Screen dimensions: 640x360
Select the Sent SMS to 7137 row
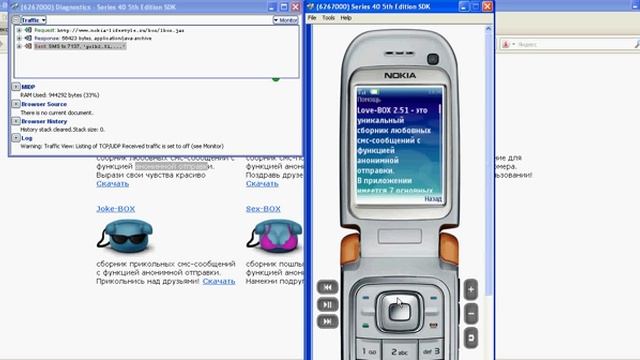[80, 47]
